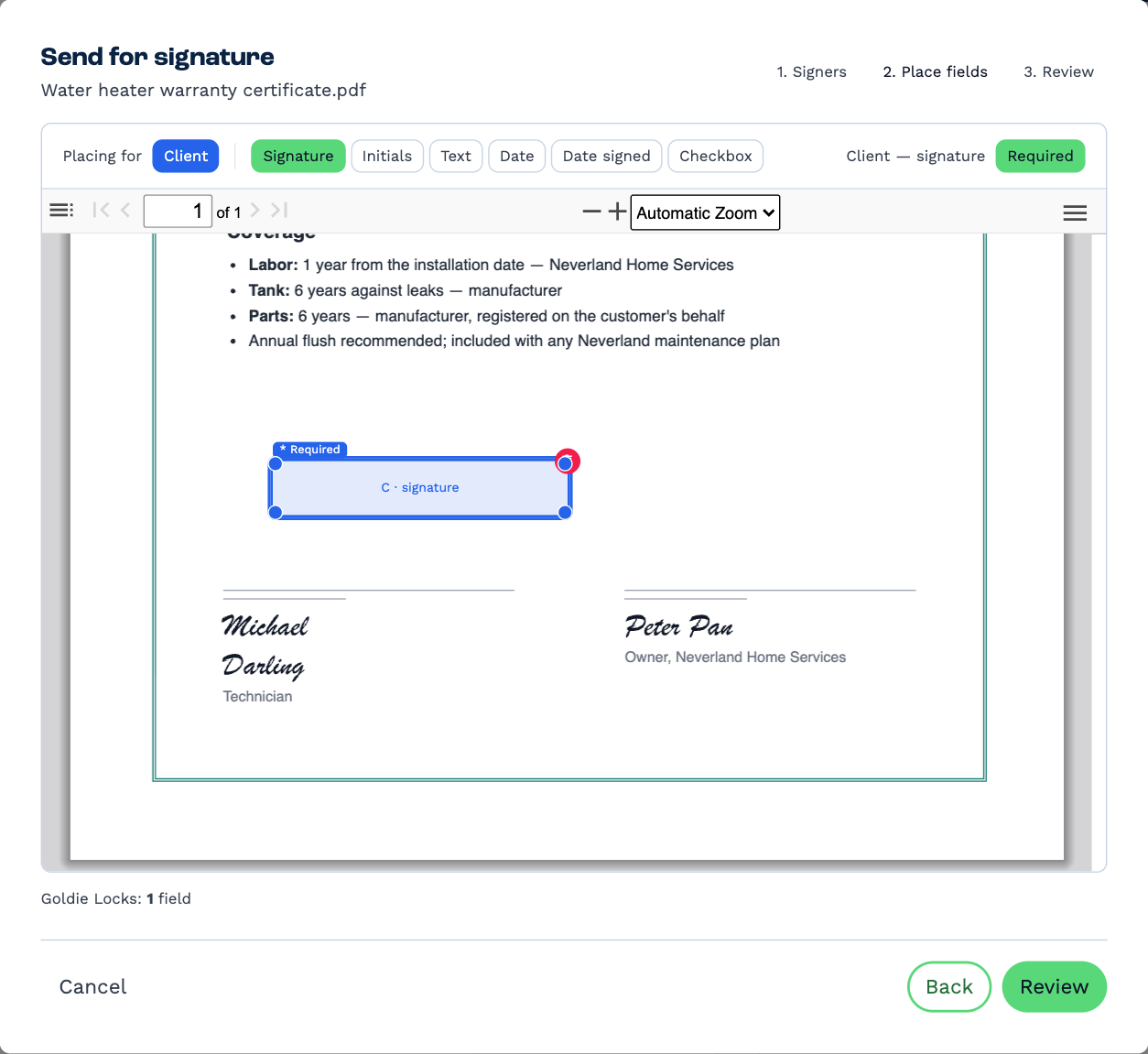This screenshot has width=1148, height=1054.
Task: Choose the Initials field type
Action: coord(387,156)
